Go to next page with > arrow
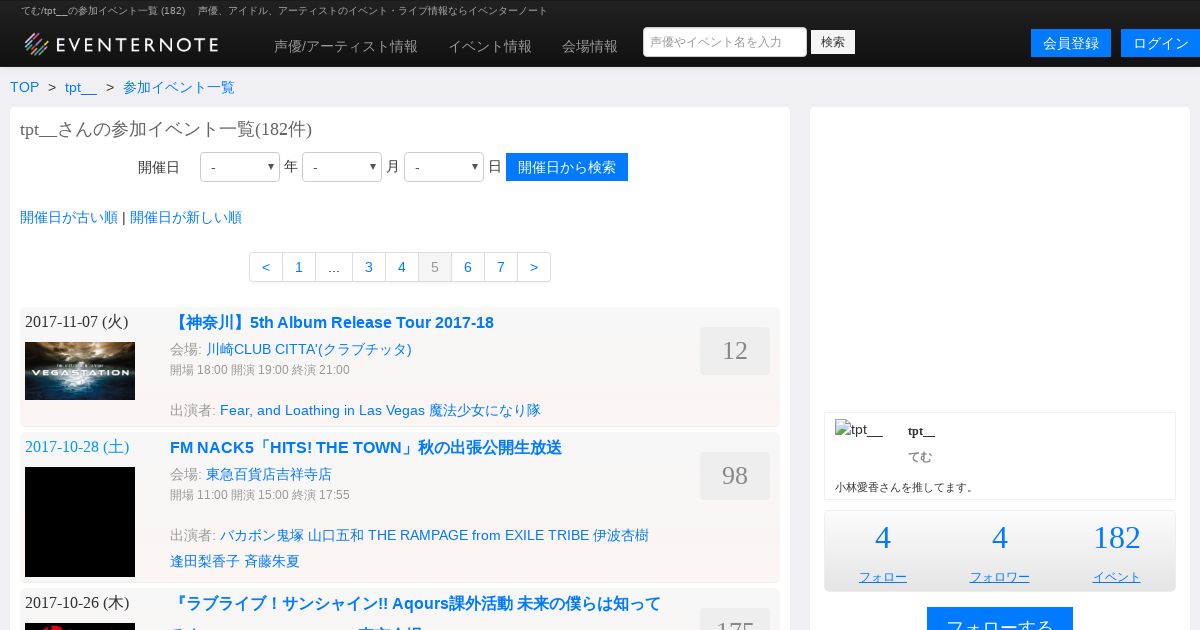The width and height of the screenshot is (1200, 630). [x=534, y=267]
